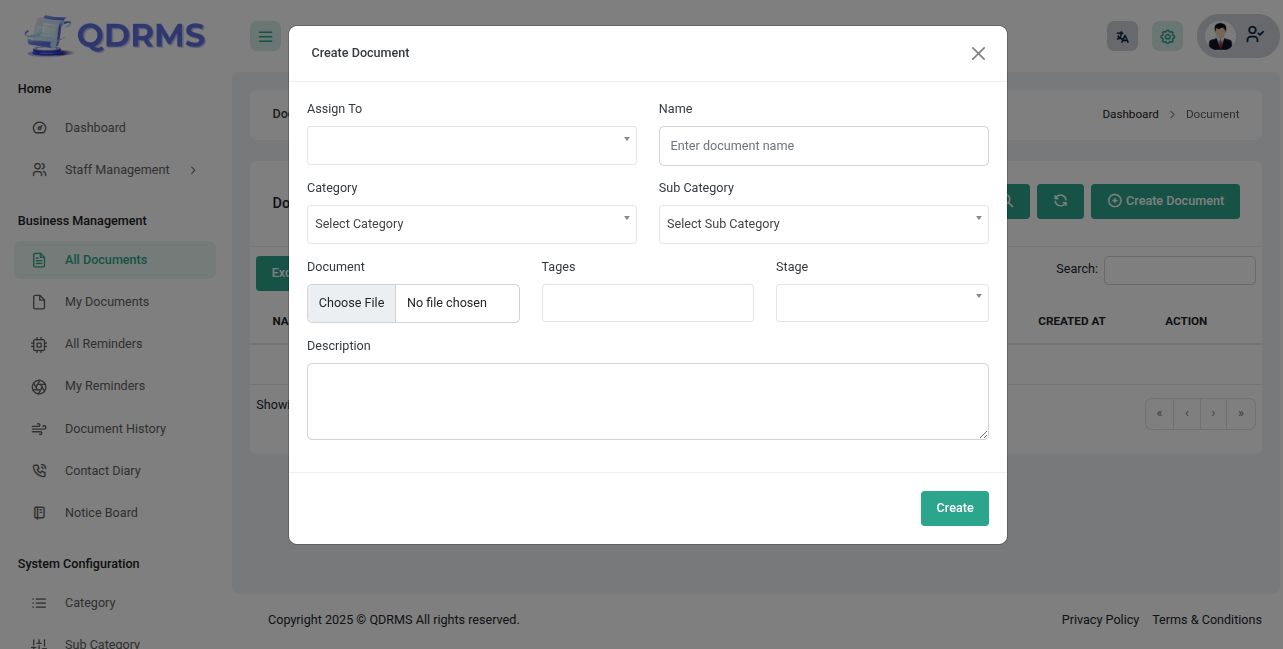The image size is (1283, 649).
Task: Click the hamburger menu toggle icon
Action: (265, 37)
